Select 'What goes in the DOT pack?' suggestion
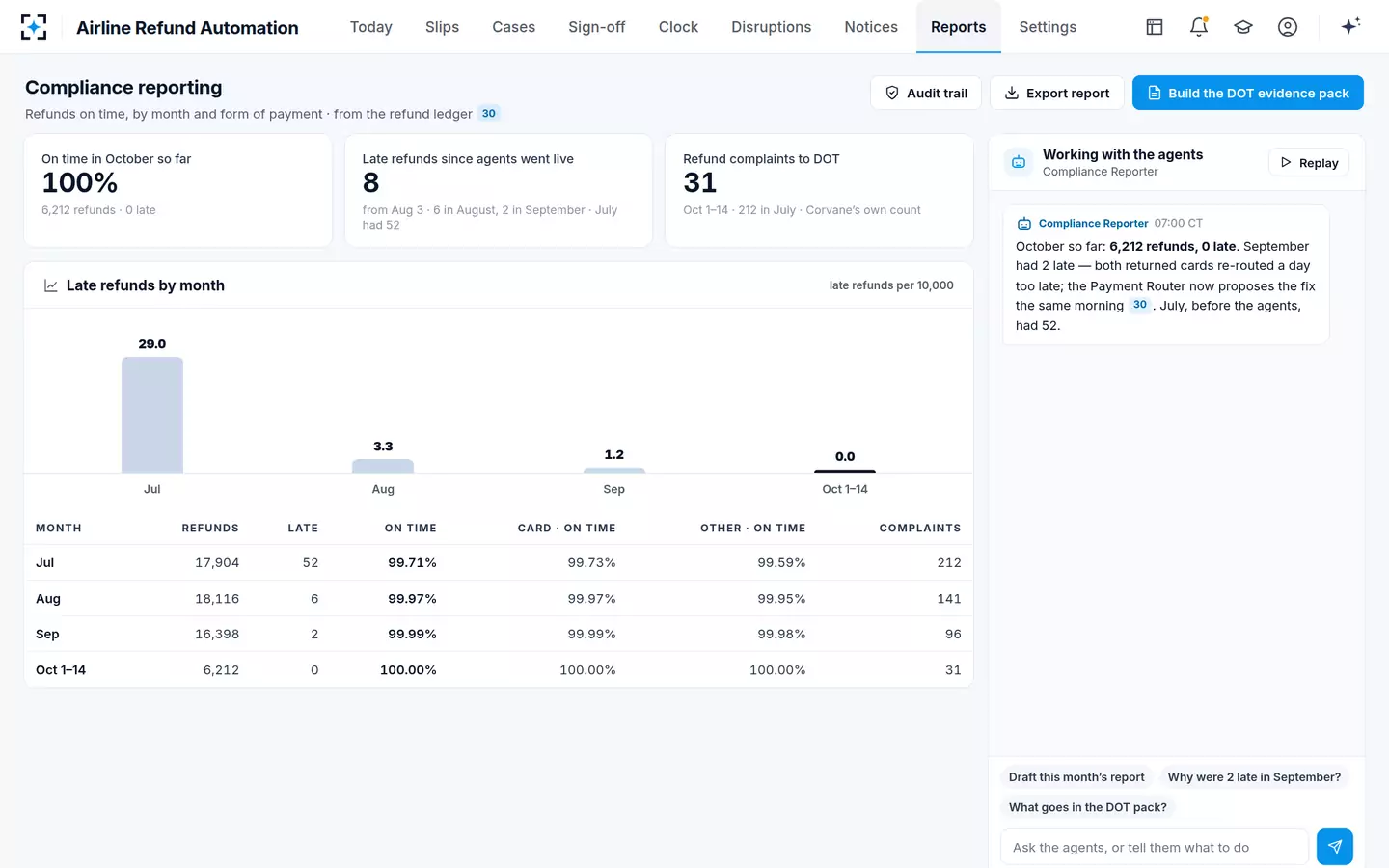The image size is (1389, 868). coord(1088,807)
